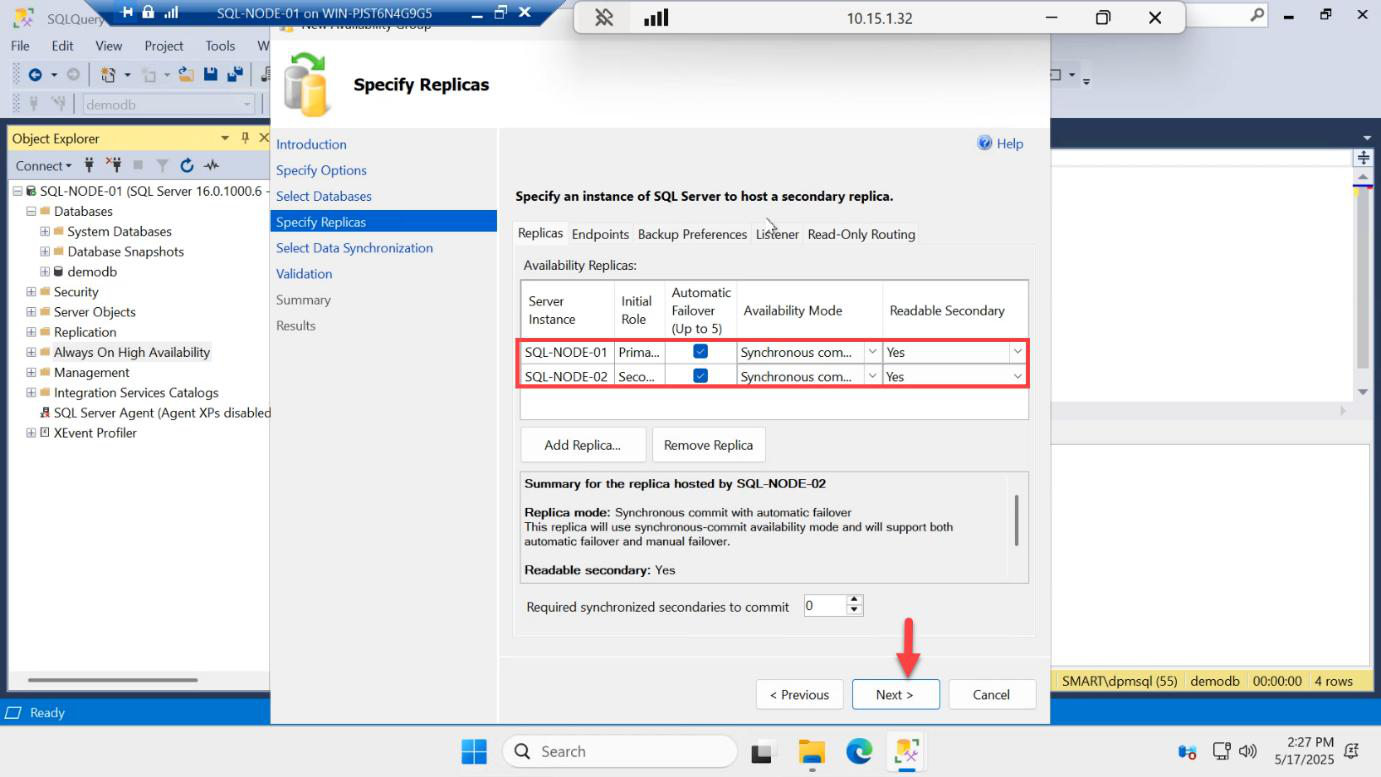Open Readable Secondary dropdown for SQL-NODE-02

point(1017,376)
